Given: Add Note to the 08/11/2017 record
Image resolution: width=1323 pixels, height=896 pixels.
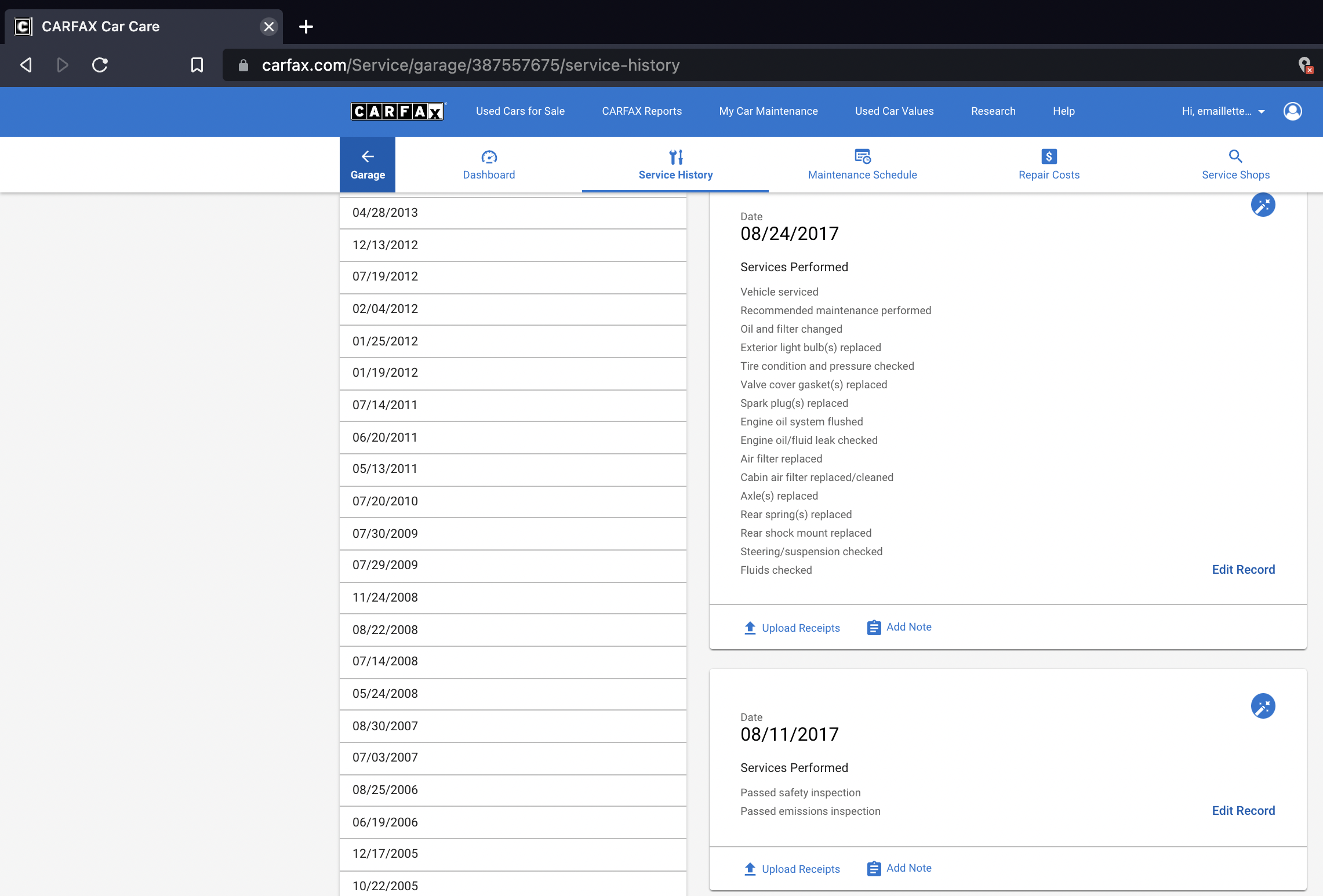Looking at the screenshot, I should tap(899, 868).
